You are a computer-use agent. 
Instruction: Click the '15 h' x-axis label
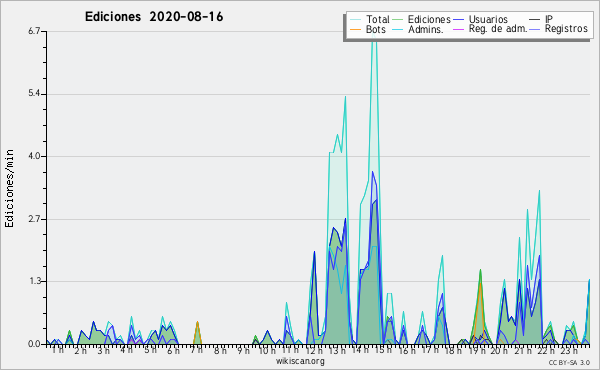(383, 350)
